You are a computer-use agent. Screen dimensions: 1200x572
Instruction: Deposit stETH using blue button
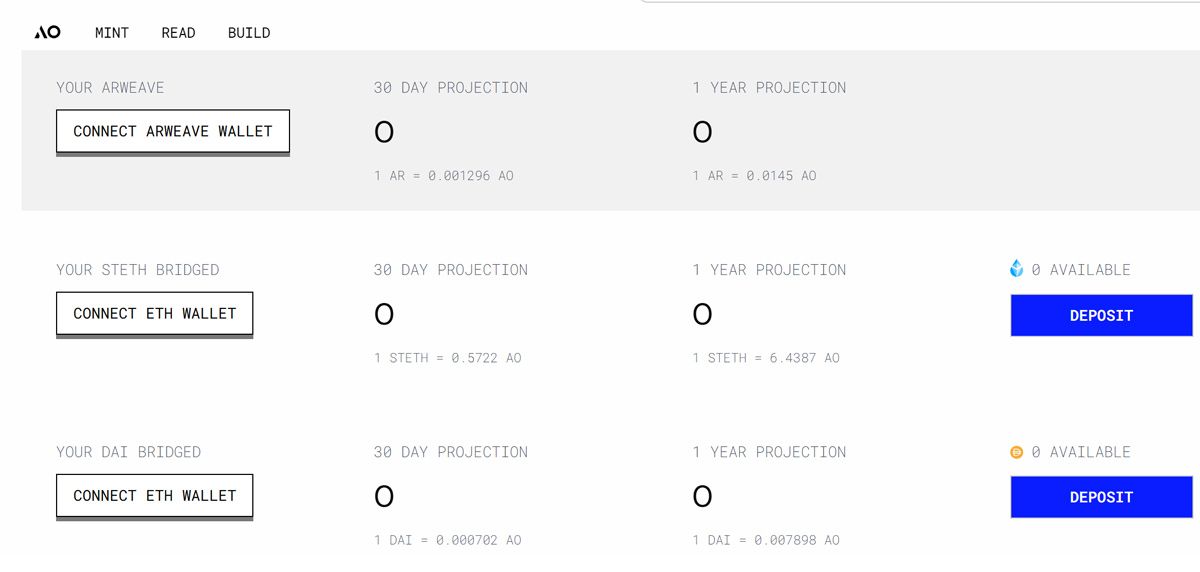click(x=1101, y=315)
